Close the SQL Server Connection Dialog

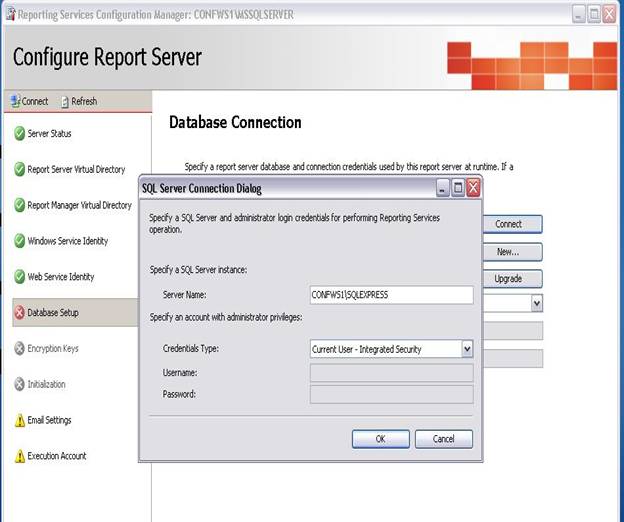[x=473, y=188]
